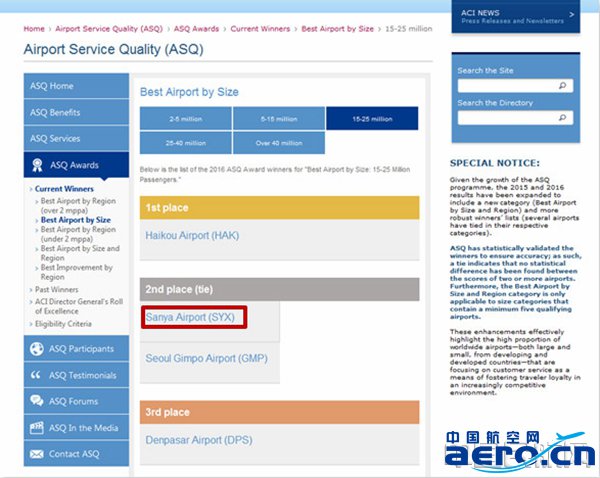Image resolution: width=600 pixels, height=478 pixels.
Task: Open the Haikou Airport (HAK) link
Action: click(192, 235)
